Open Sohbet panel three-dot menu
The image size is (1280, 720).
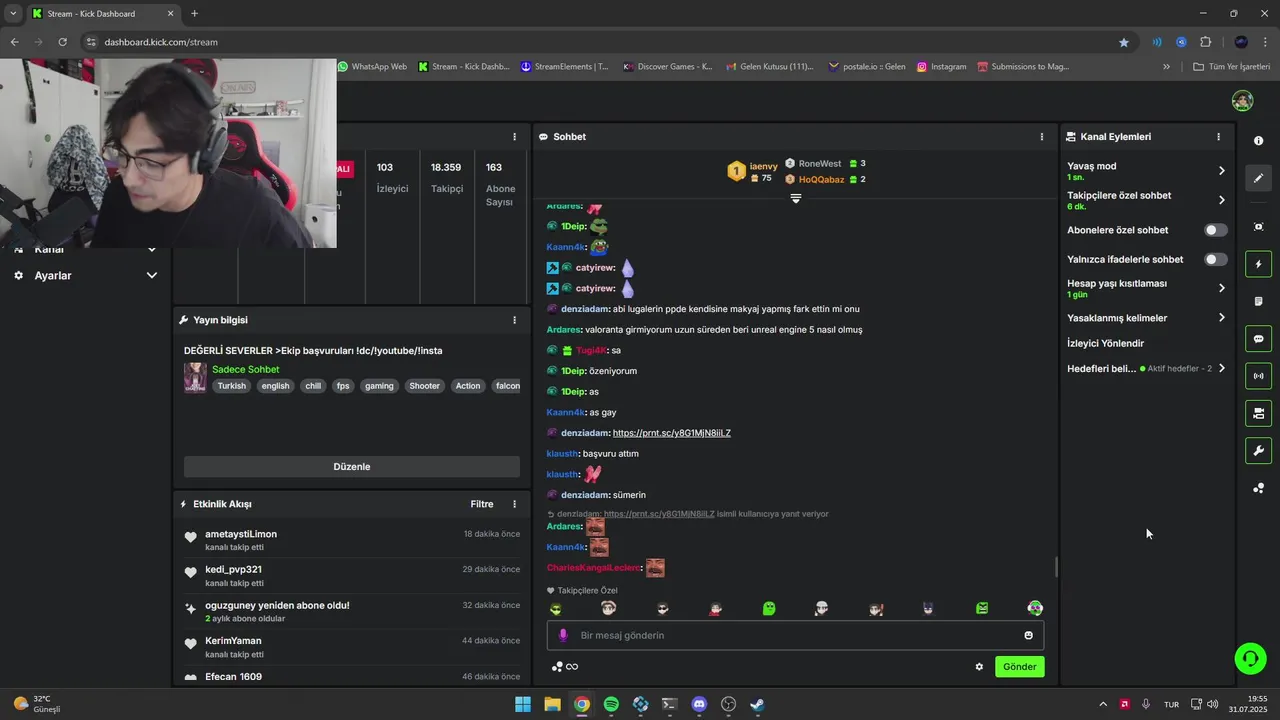point(1041,137)
